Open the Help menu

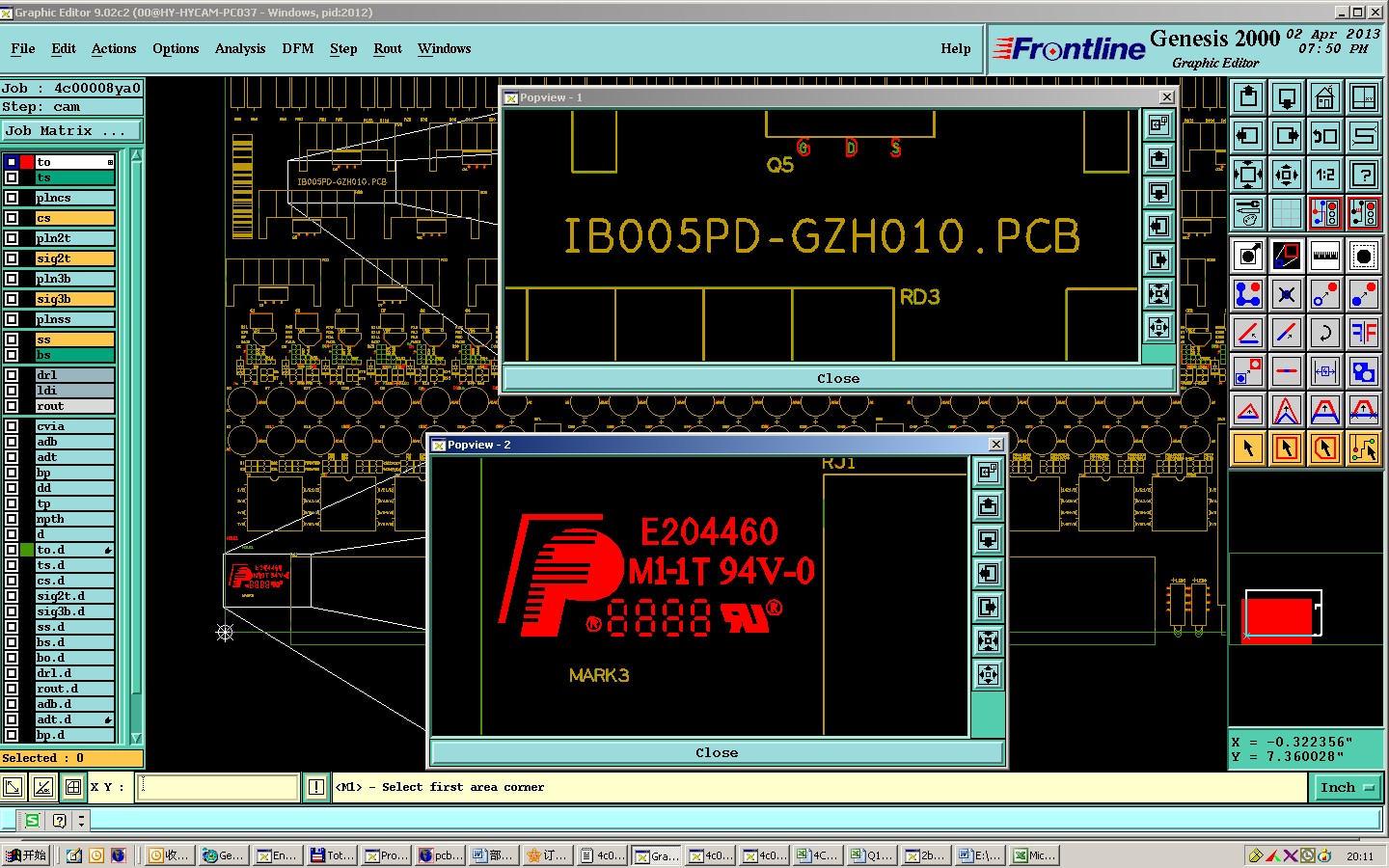click(x=956, y=48)
